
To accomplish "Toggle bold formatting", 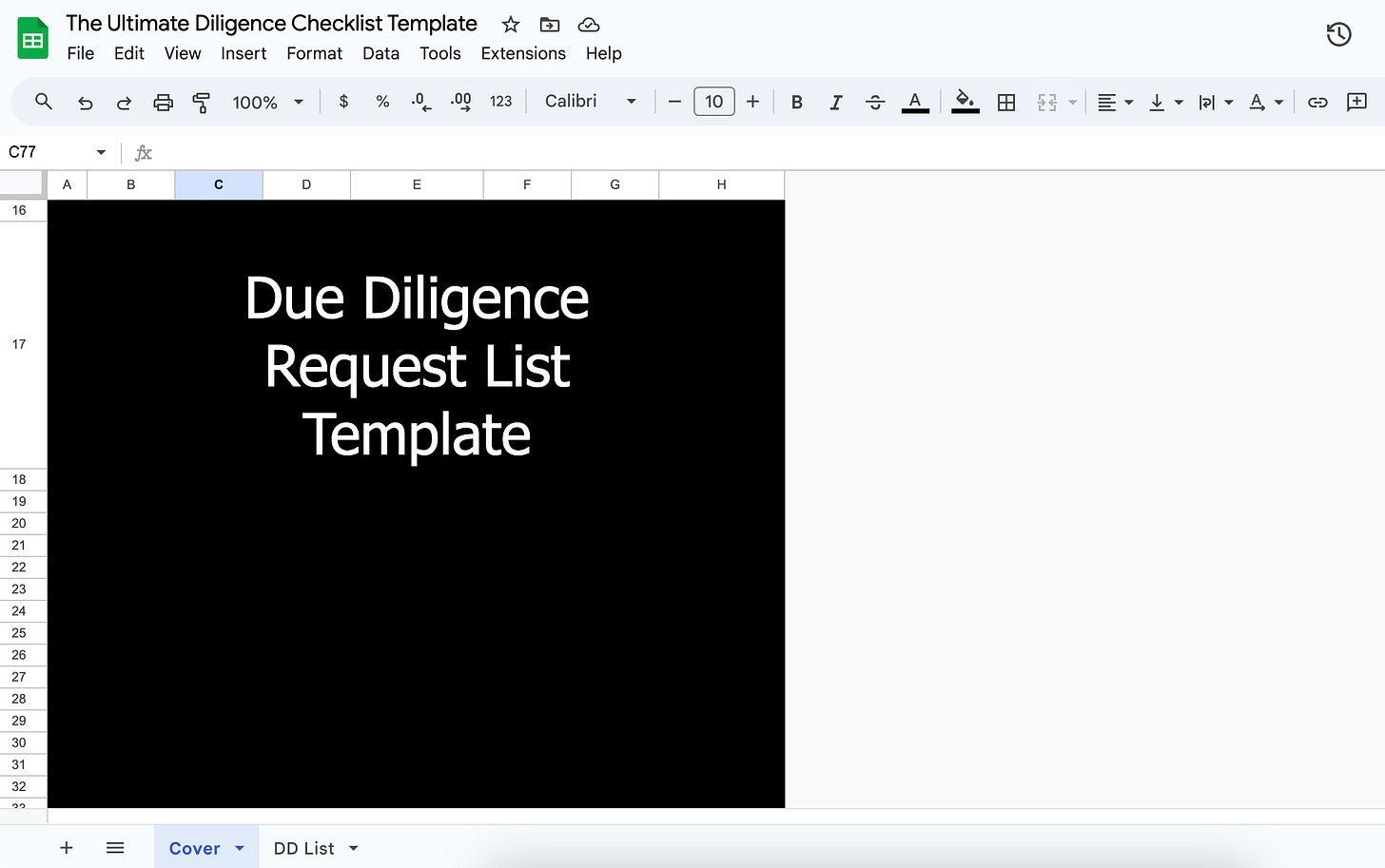I will pos(796,102).
